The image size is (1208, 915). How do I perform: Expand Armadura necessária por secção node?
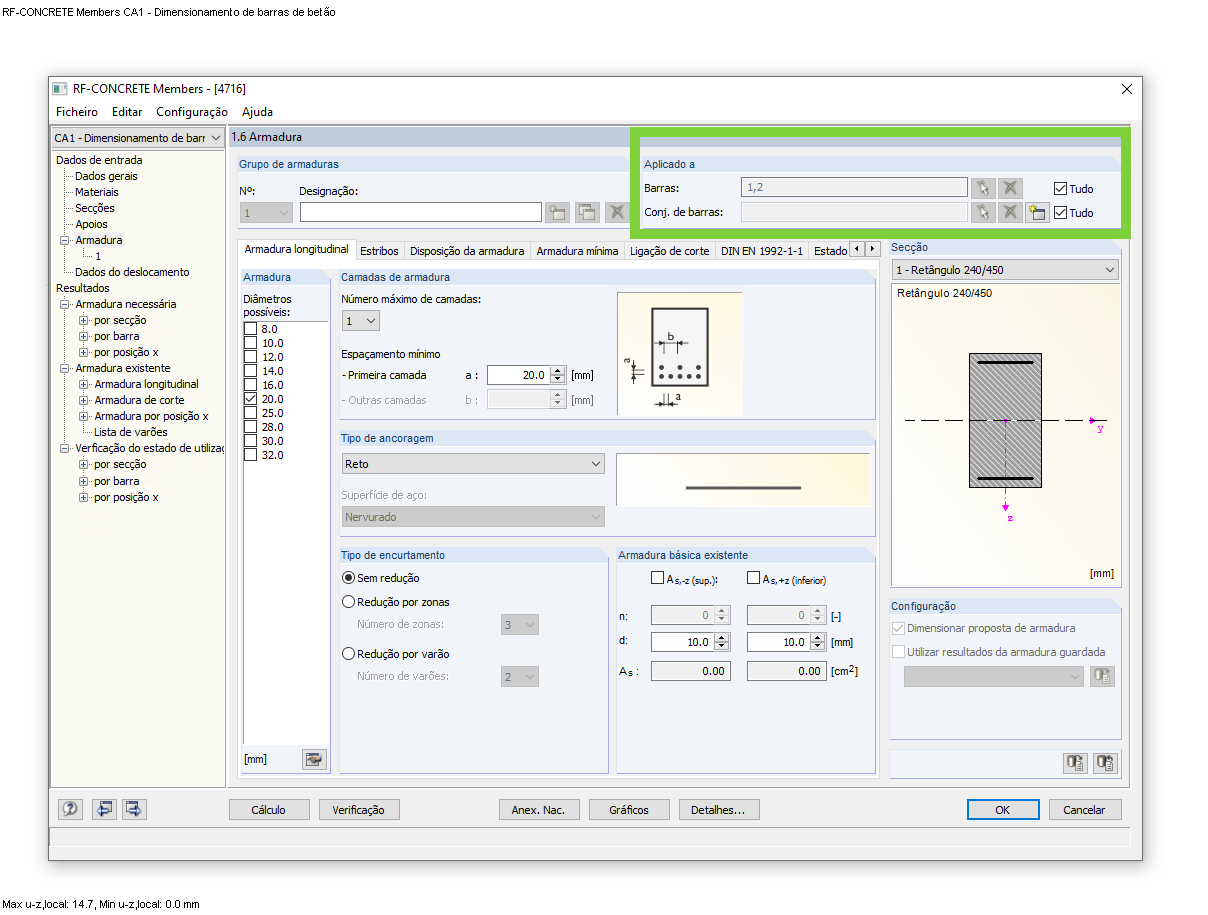click(83, 320)
